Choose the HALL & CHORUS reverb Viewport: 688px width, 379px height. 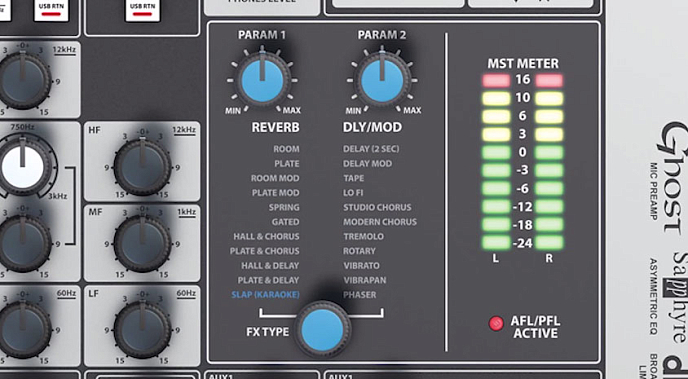point(266,236)
